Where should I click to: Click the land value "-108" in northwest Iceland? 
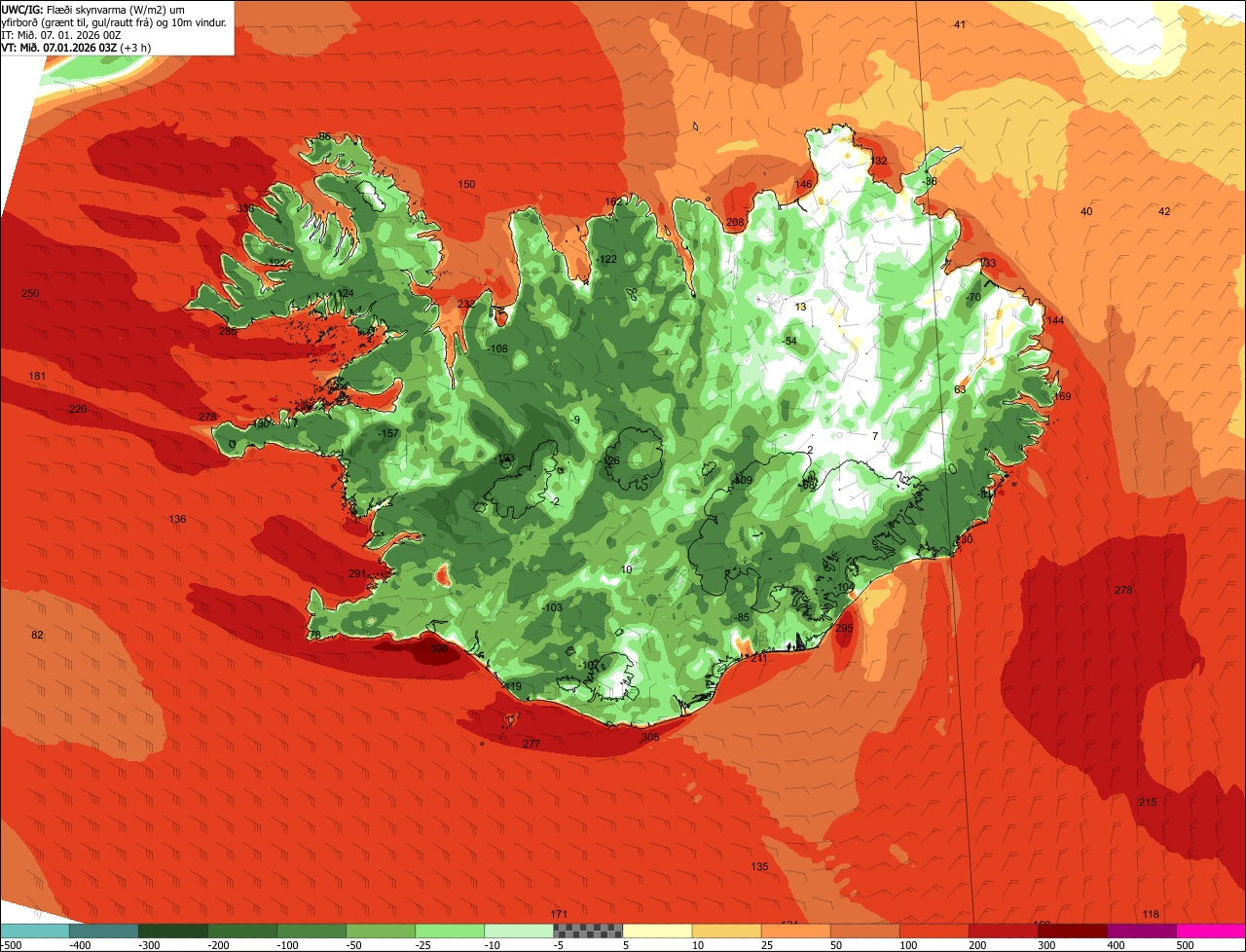[x=497, y=348]
